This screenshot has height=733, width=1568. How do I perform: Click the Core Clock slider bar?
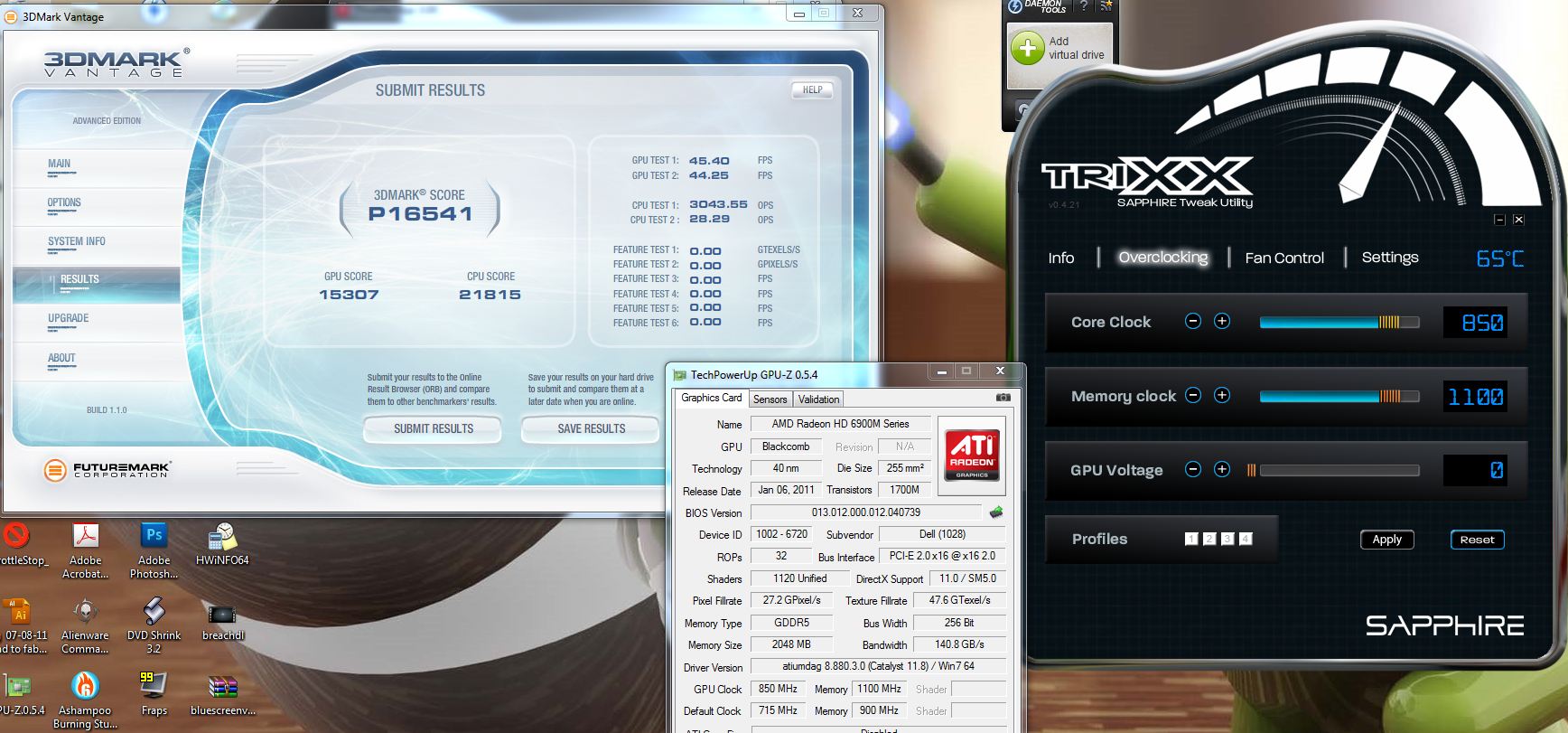pos(1339,322)
